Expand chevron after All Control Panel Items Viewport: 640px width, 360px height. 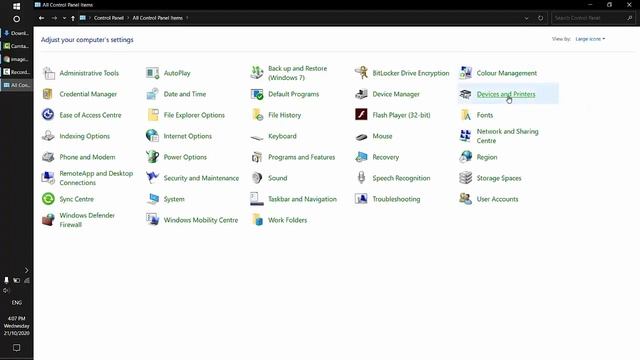[x=187, y=18]
